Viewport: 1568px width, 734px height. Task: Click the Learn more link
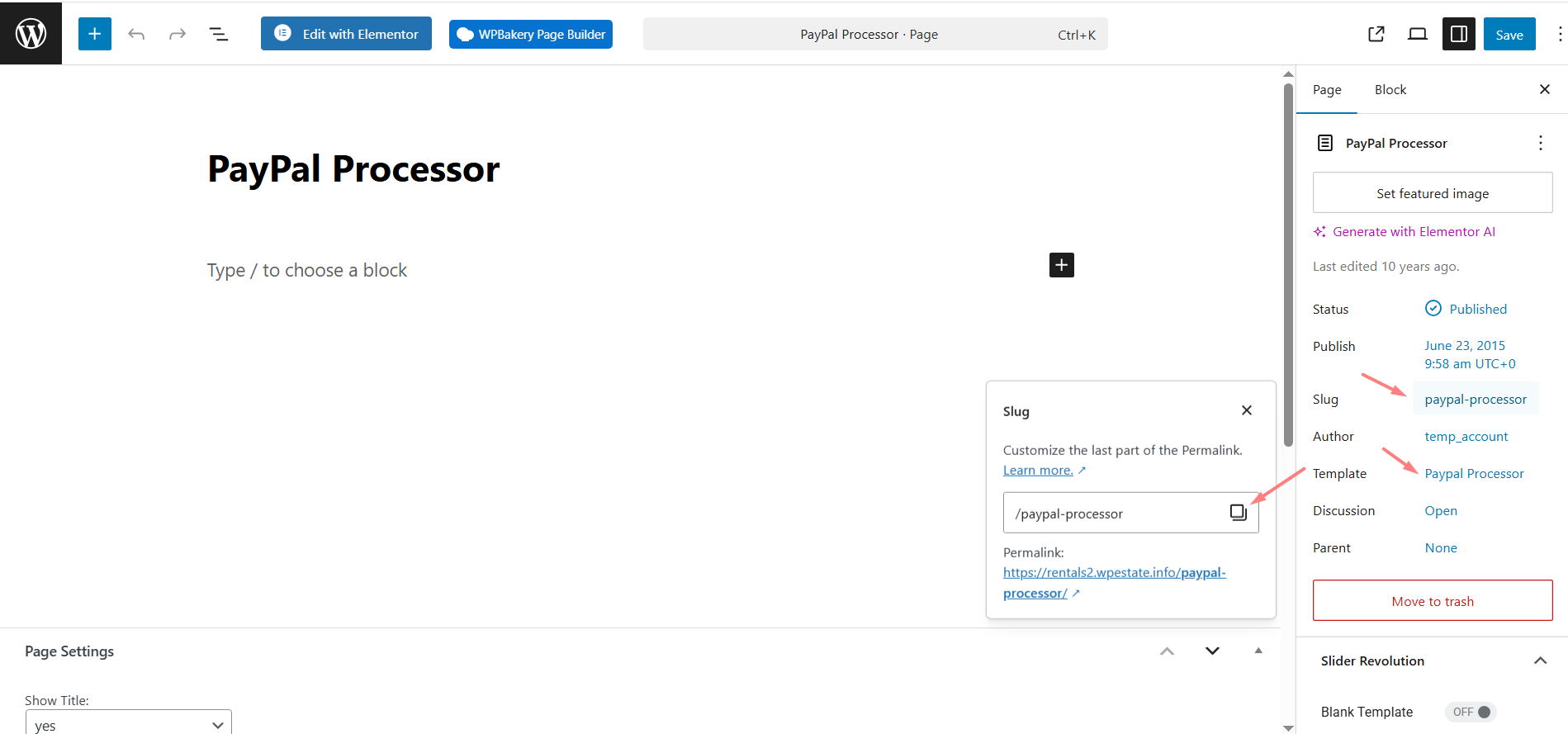click(1038, 470)
